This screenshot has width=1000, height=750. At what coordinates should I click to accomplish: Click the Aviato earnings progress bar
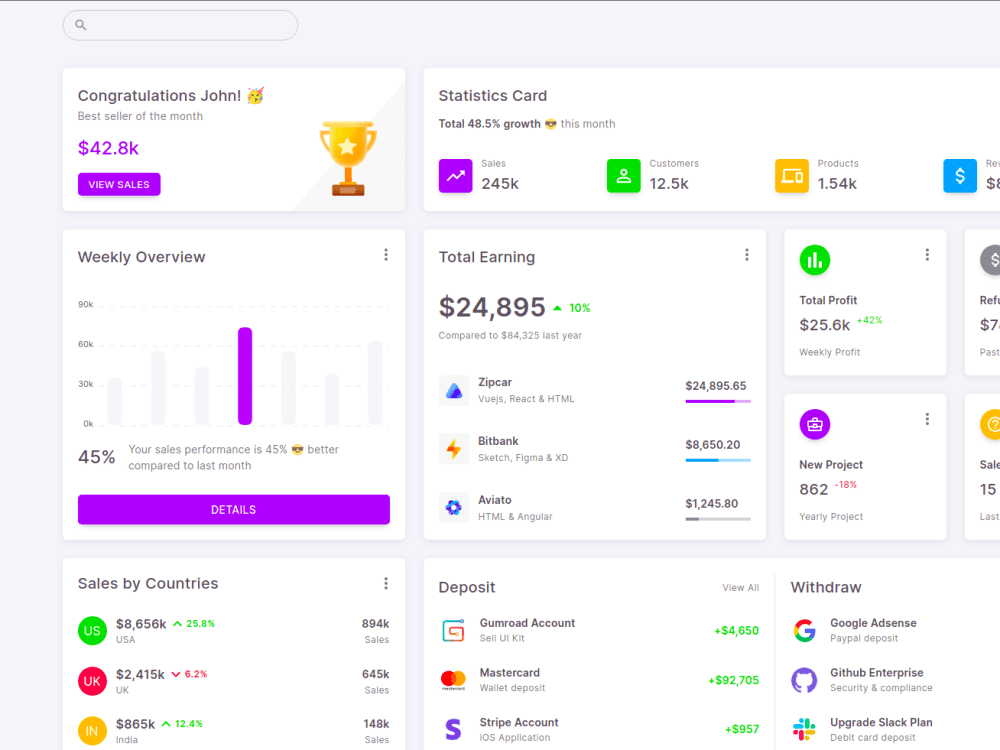pos(718,519)
